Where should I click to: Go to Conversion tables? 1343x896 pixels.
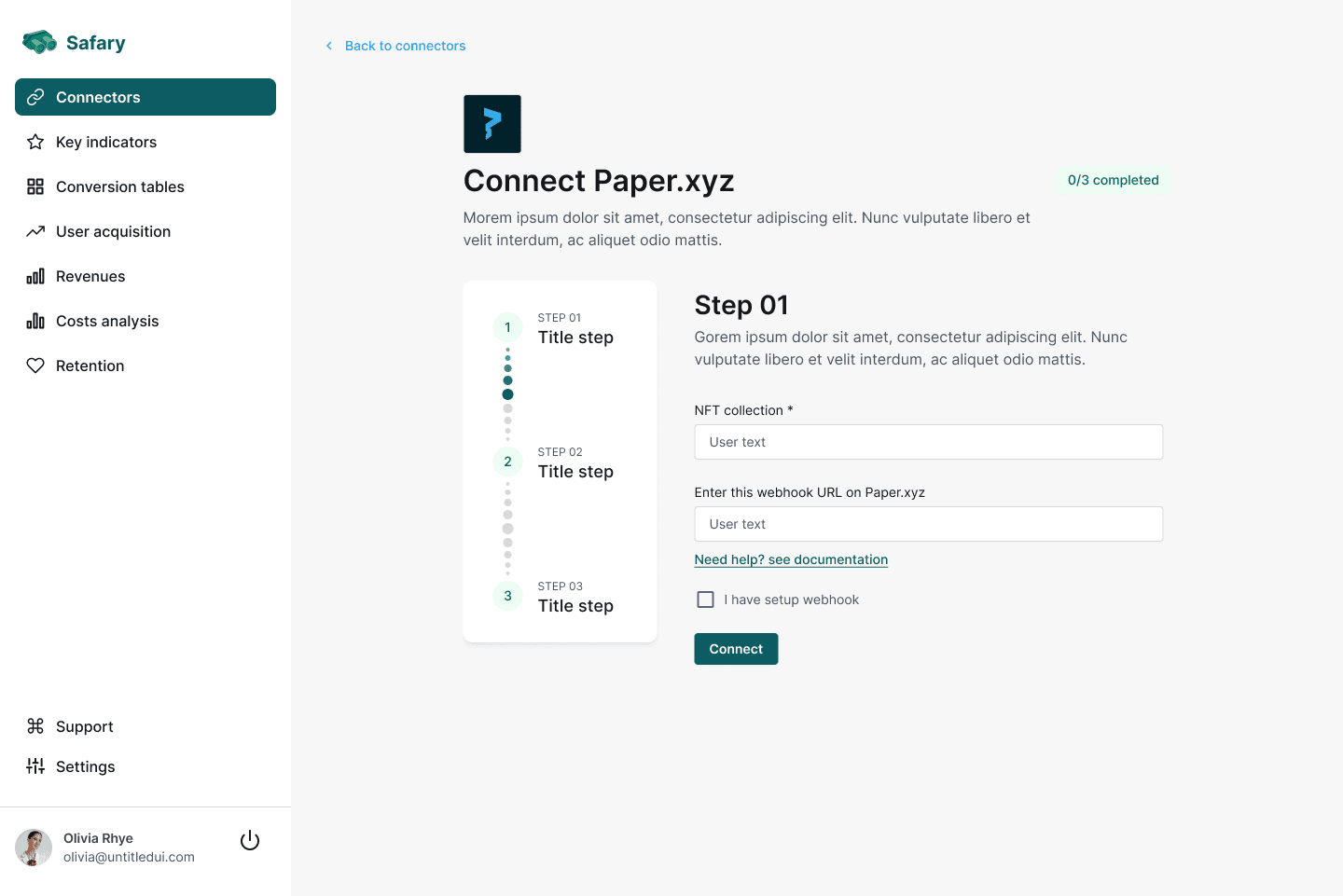pos(145,186)
